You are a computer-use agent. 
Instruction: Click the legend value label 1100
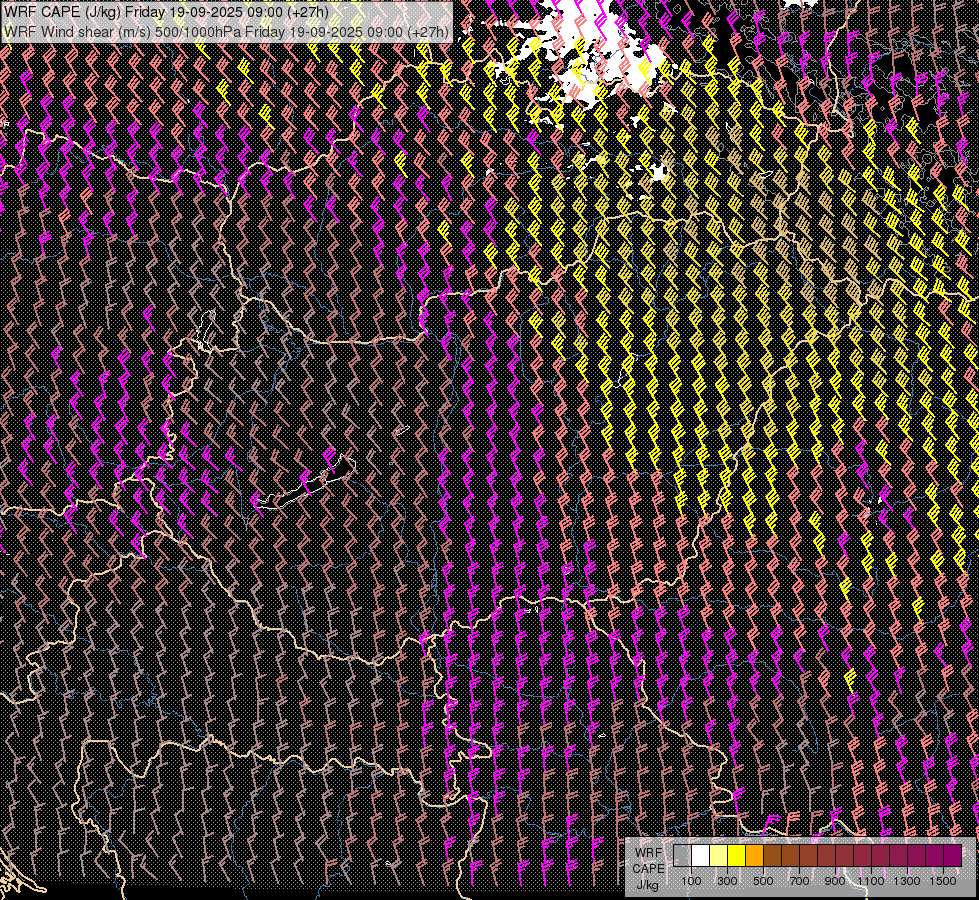click(x=870, y=881)
